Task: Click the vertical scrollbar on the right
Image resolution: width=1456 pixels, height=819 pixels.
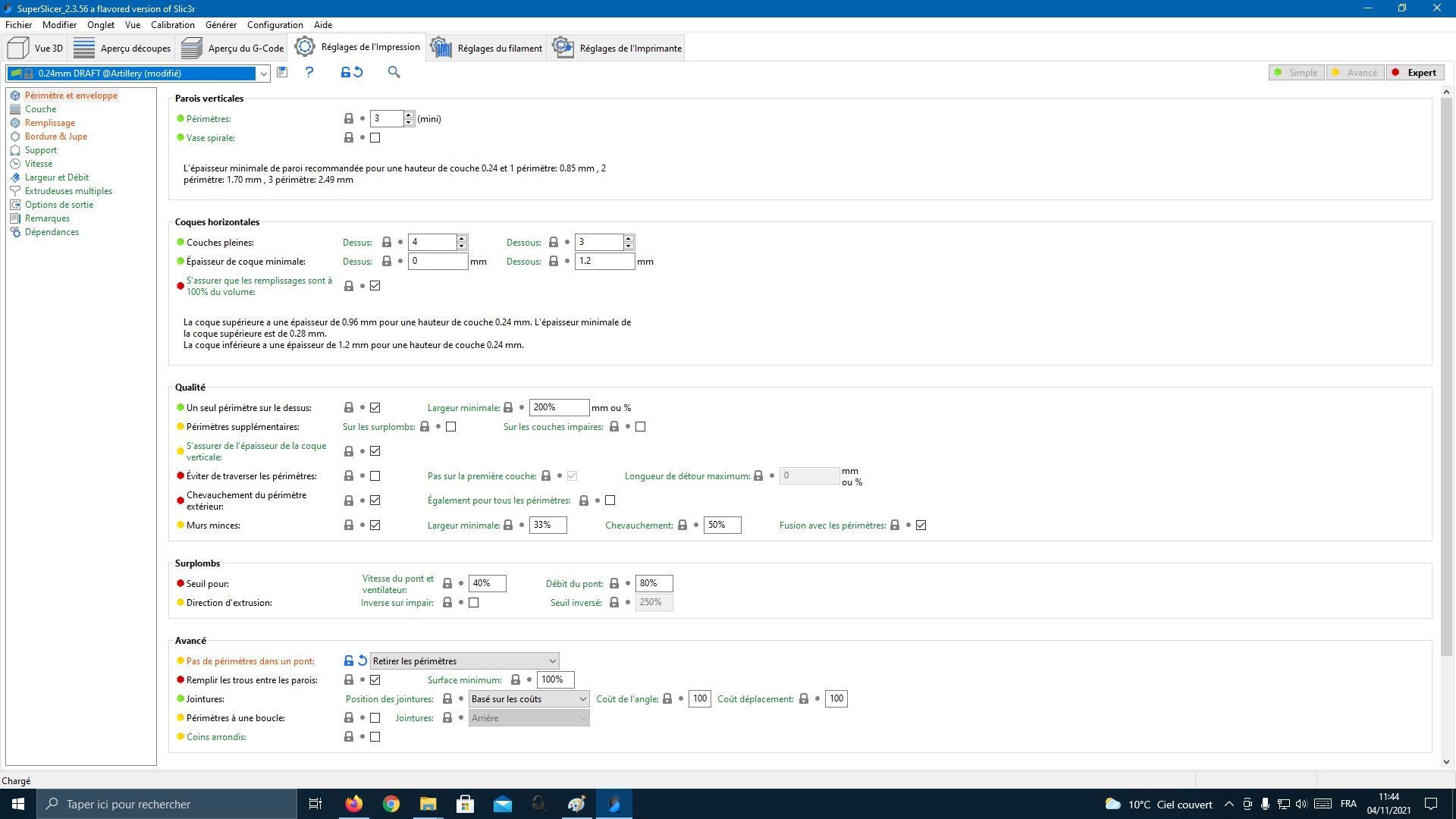Action: [x=1446, y=379]
